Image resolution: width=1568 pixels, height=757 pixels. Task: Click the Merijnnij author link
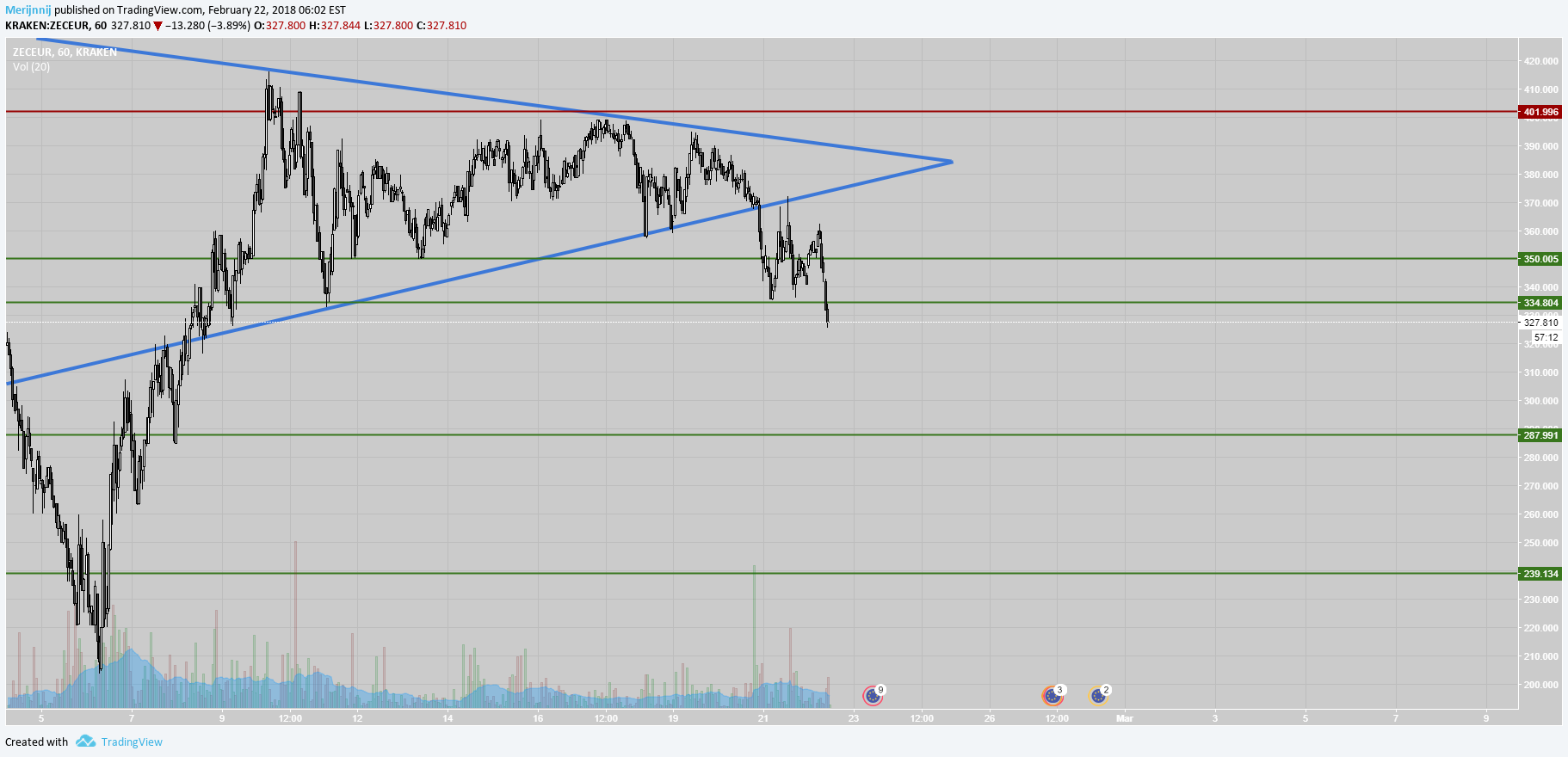tap(28, 10)
